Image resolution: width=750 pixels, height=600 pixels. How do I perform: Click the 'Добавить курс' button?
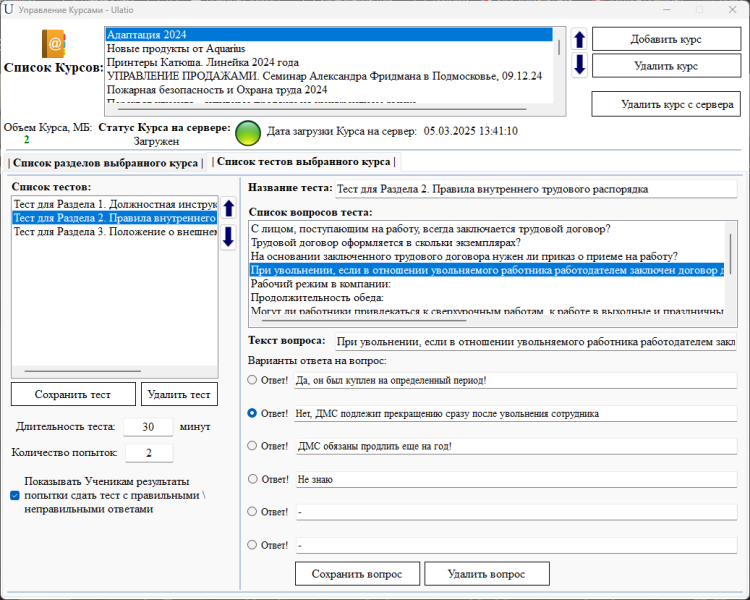665,39
